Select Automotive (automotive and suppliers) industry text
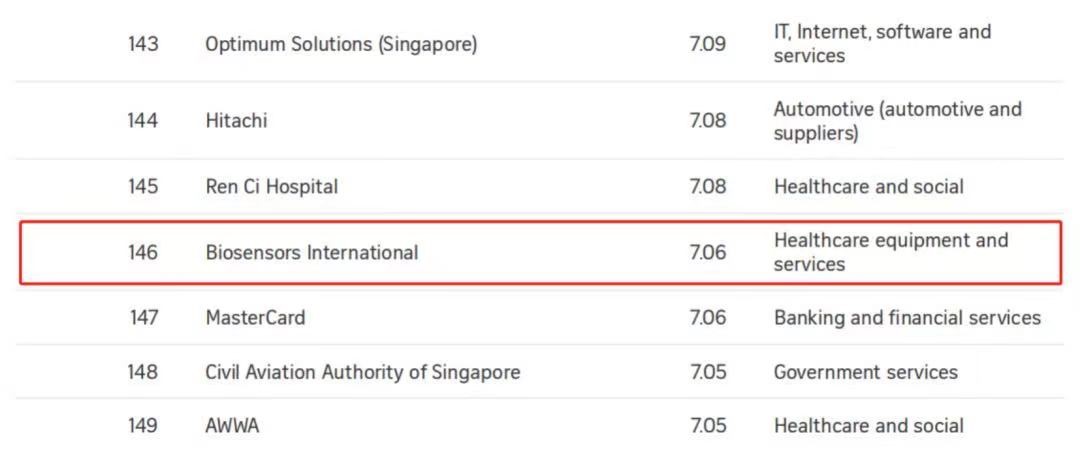This screenshot has width=1080, height=466. (x=897, y=120)
